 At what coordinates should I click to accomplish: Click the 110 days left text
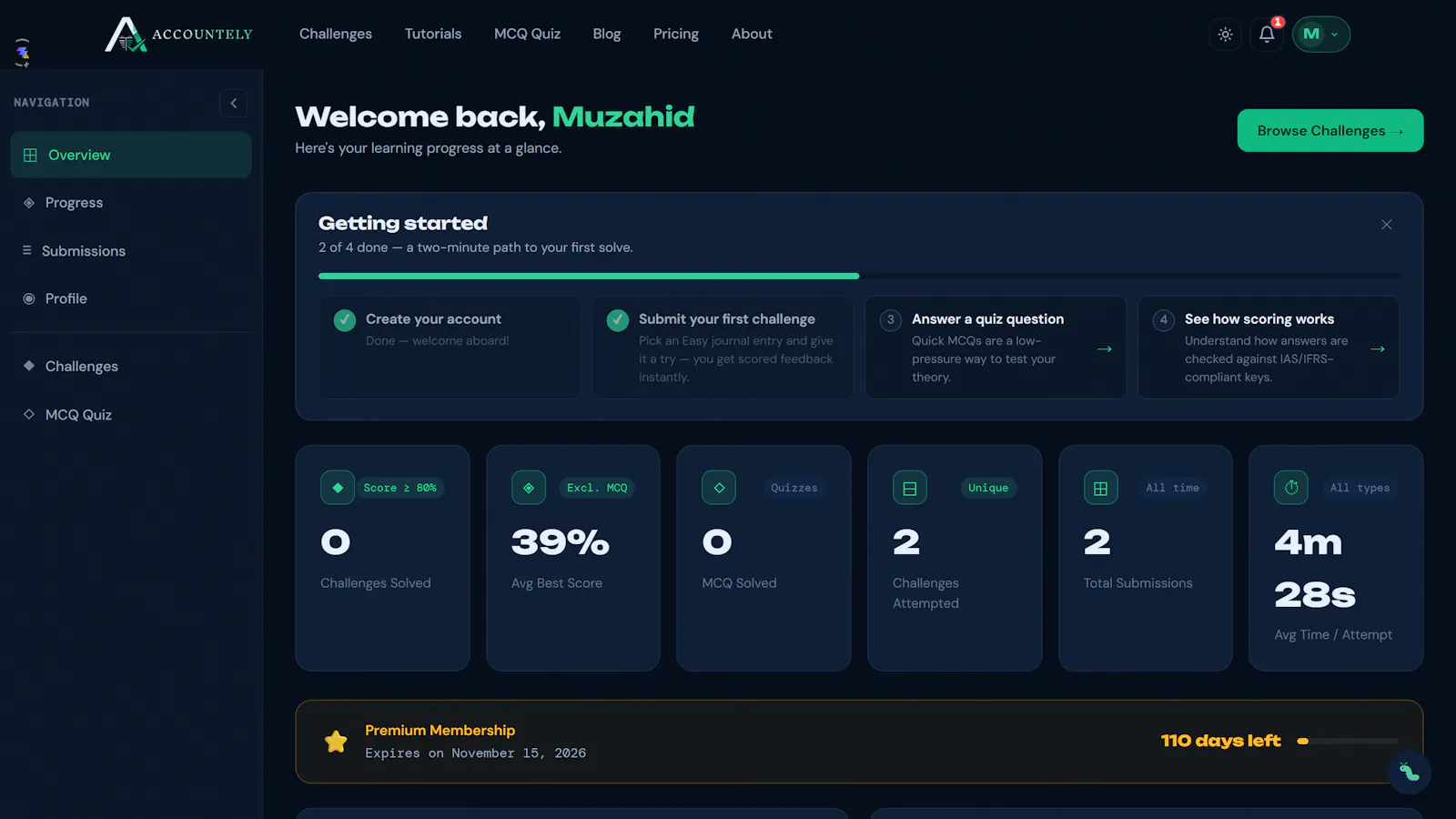coord(1221,741)
